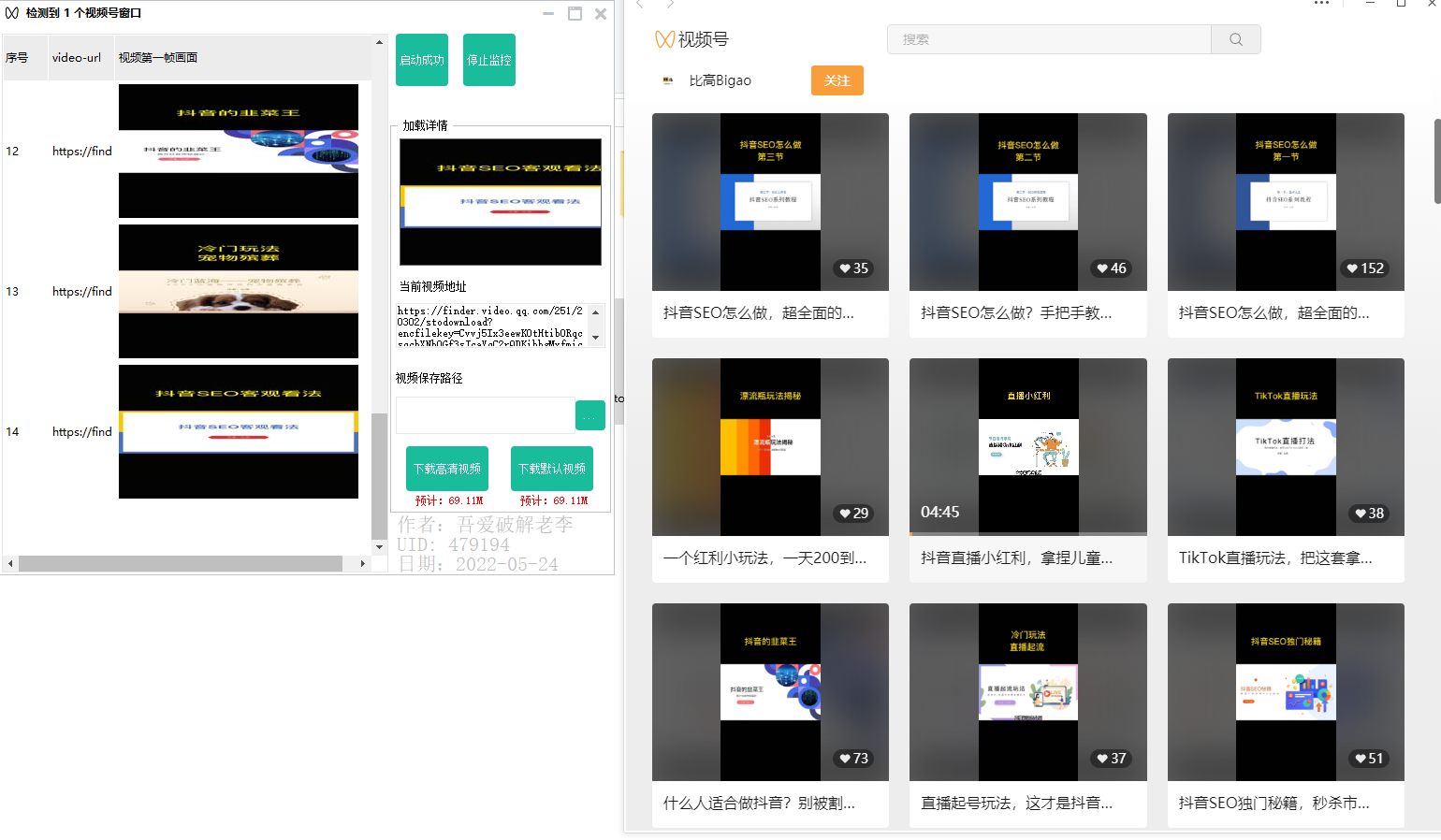Click the search magnifier icon

point(1235,39)
